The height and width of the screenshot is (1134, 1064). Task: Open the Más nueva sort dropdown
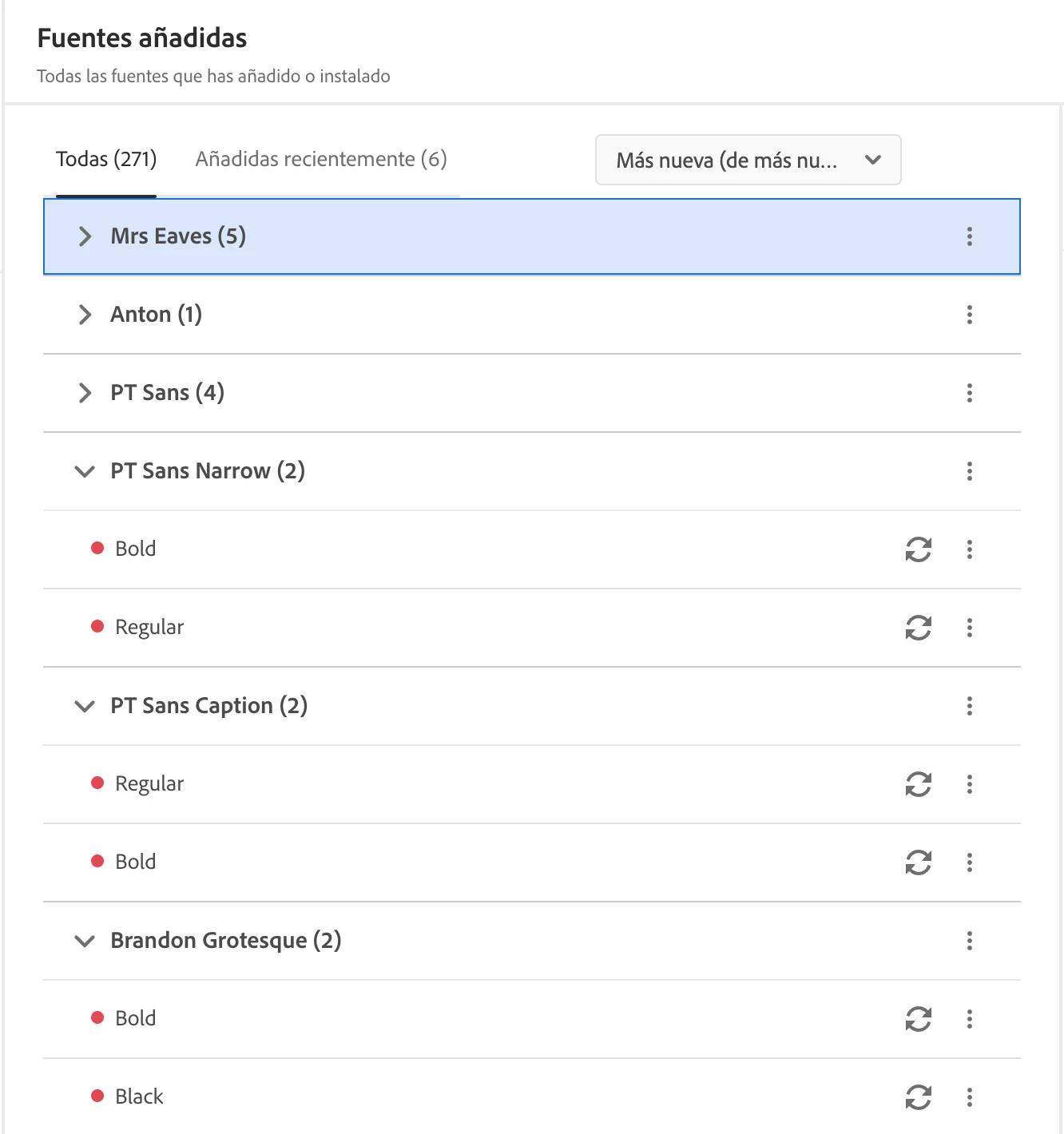(x=748, y=160)
